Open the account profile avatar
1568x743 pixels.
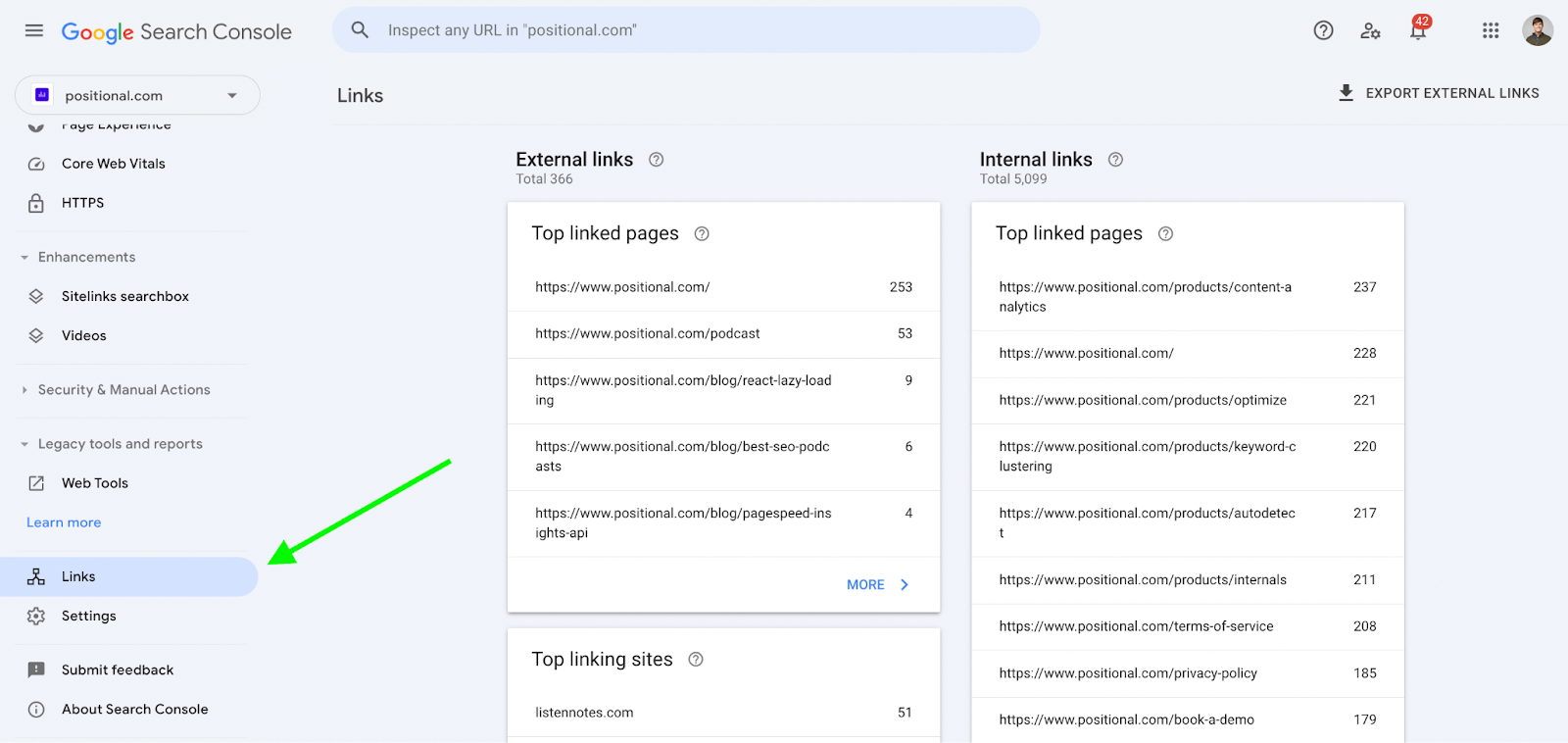(1538, 30)
